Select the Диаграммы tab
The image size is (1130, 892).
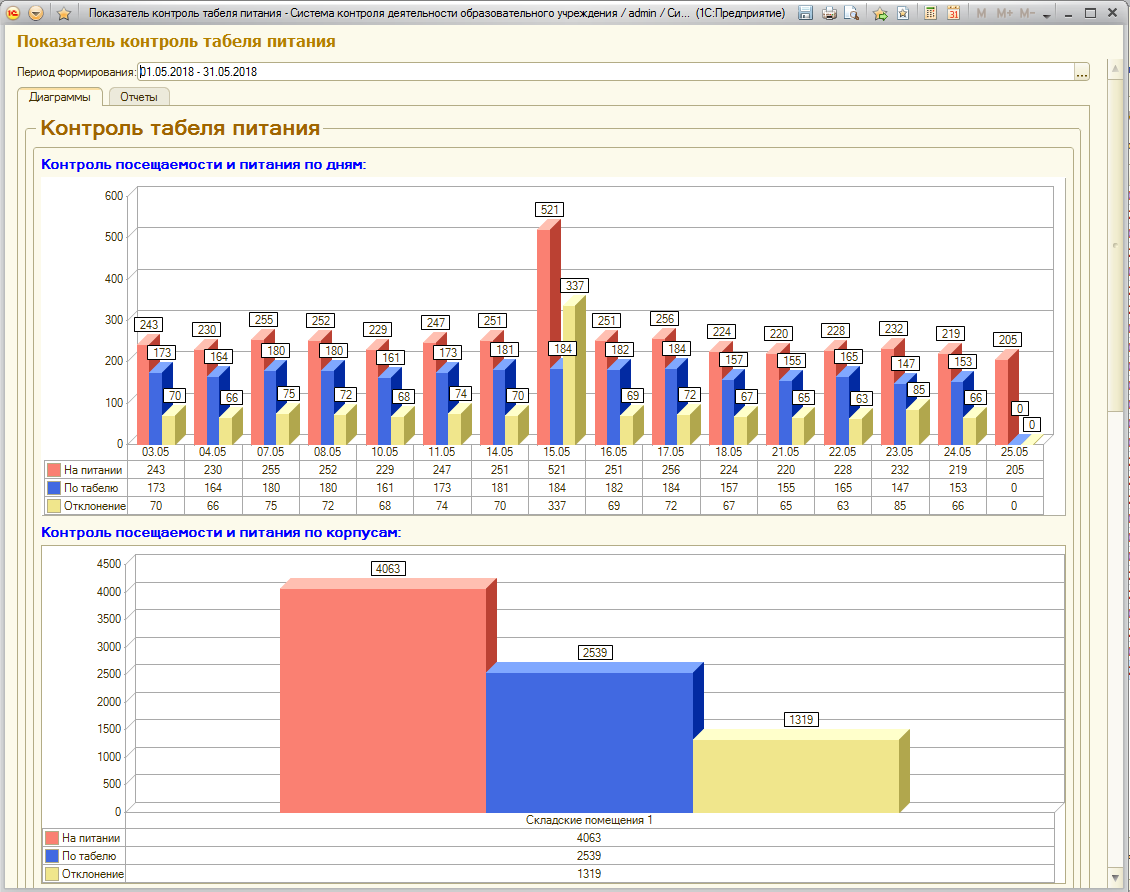click(x=60, y=97)
